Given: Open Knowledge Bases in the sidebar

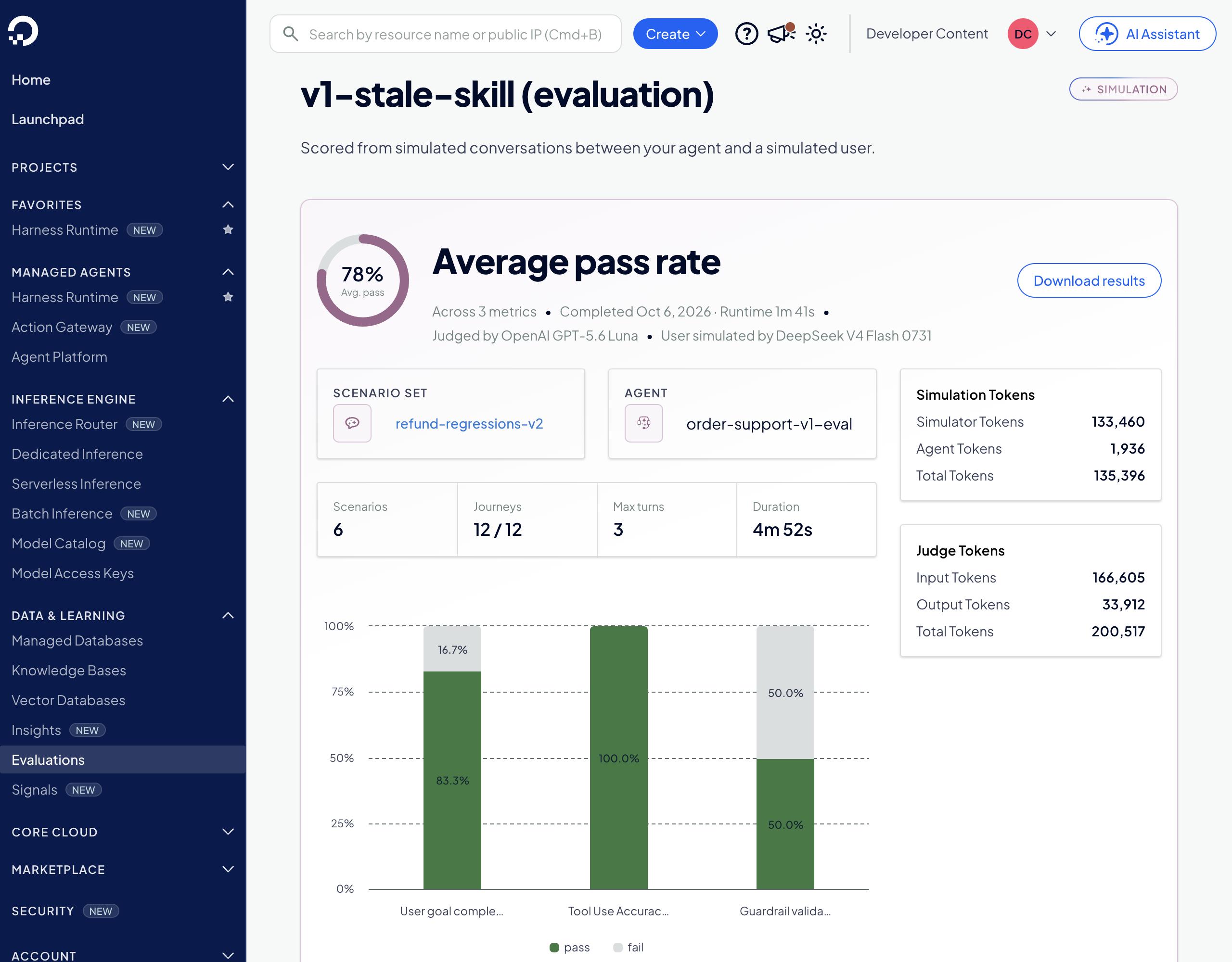Looking at the screenshot, I should pos(69,670).
